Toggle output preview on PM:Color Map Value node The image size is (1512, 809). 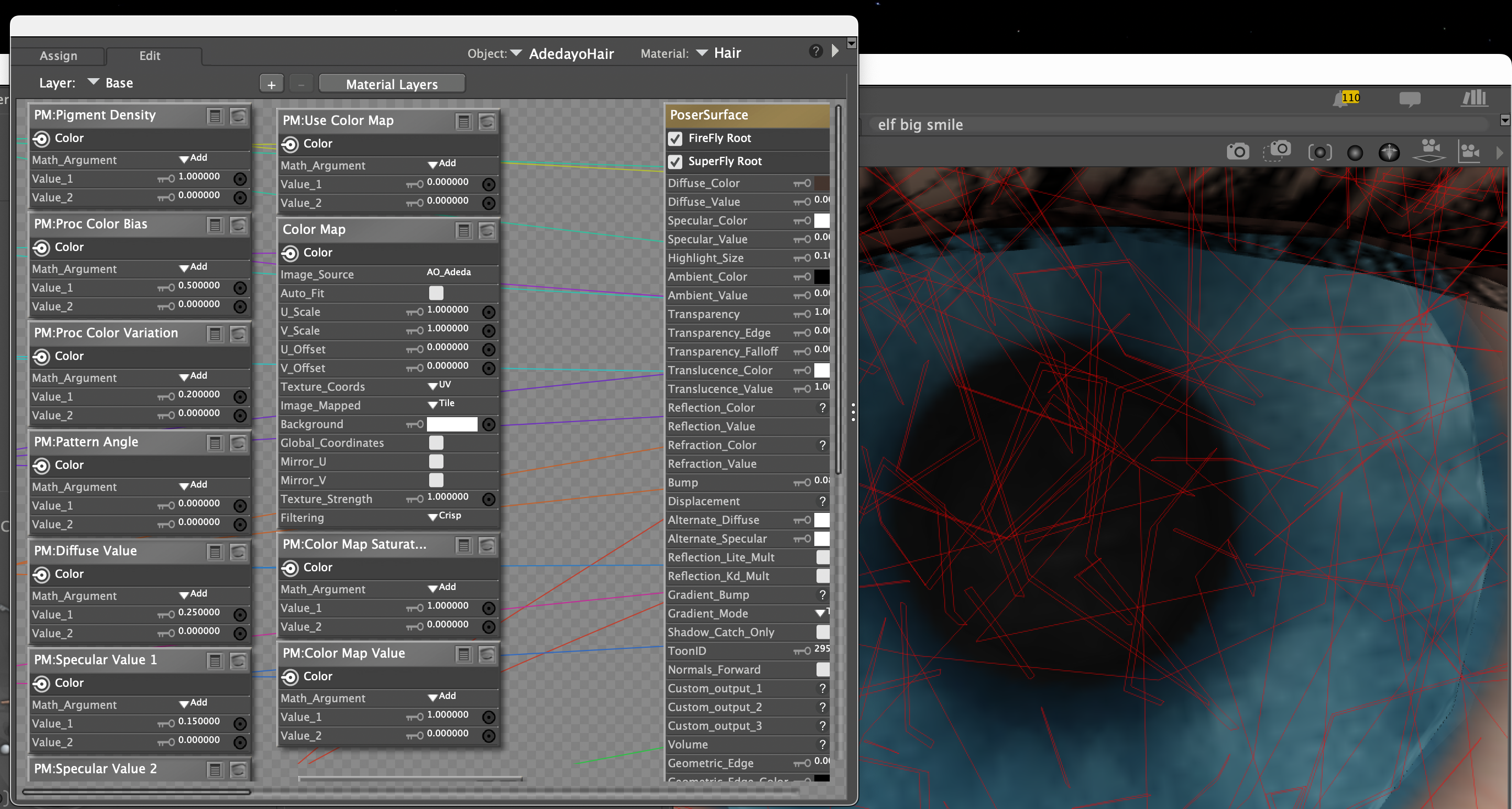click(487, 654)
